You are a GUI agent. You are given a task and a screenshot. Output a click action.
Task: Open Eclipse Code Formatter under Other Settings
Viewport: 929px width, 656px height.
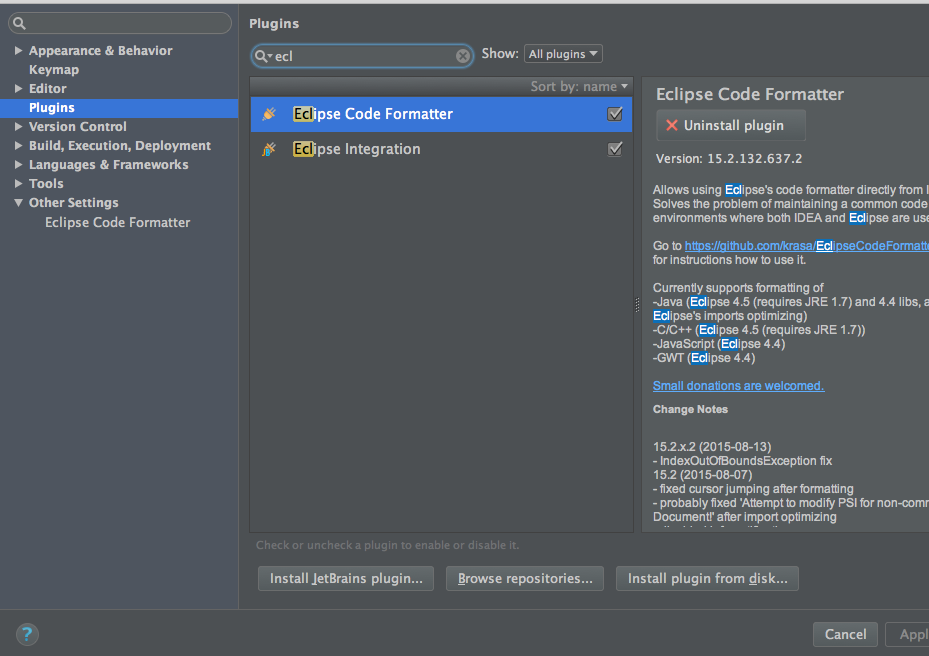(x=117, y=222)
